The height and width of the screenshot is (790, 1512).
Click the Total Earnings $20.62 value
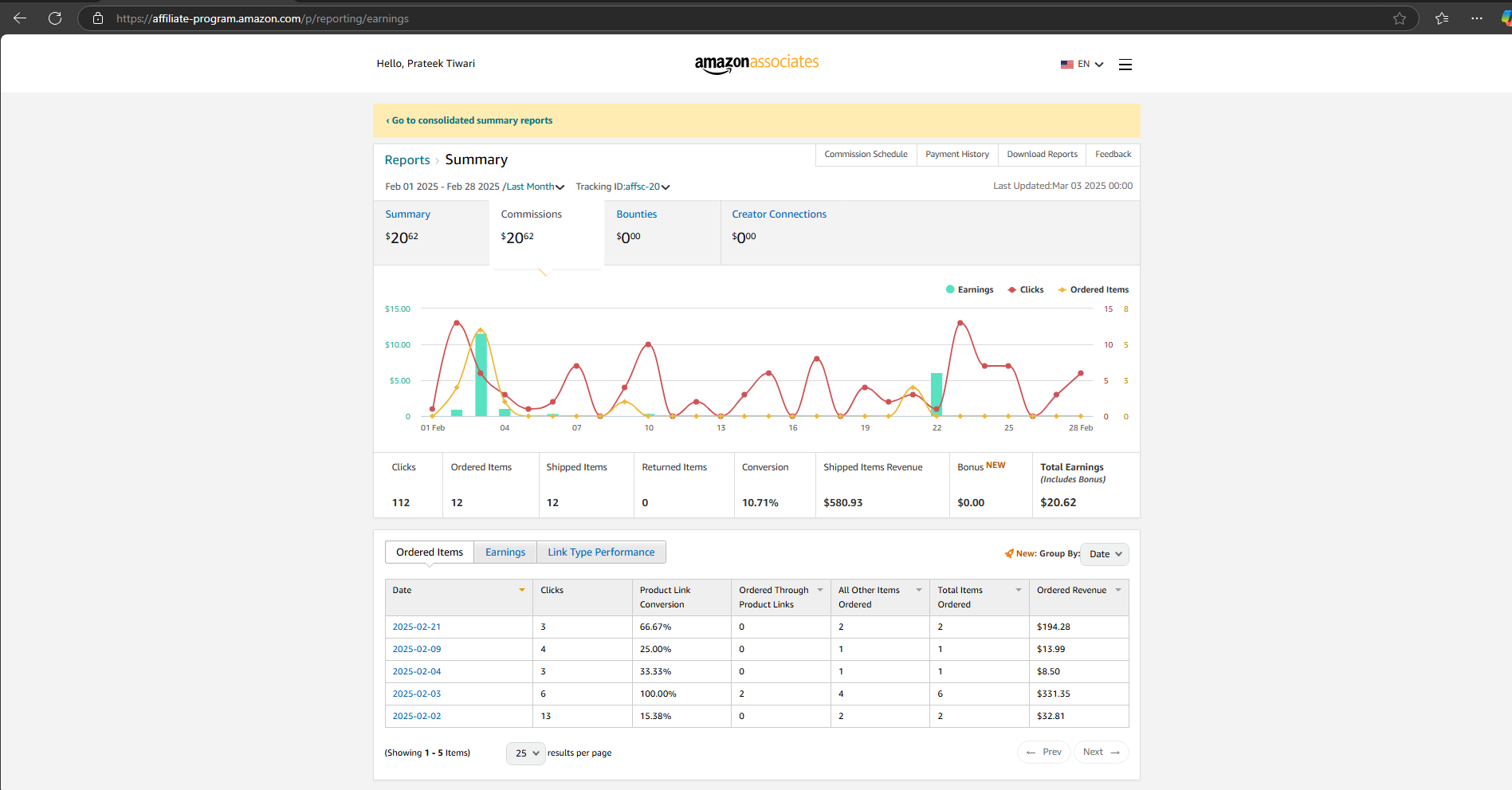(x=1058, y=503)
